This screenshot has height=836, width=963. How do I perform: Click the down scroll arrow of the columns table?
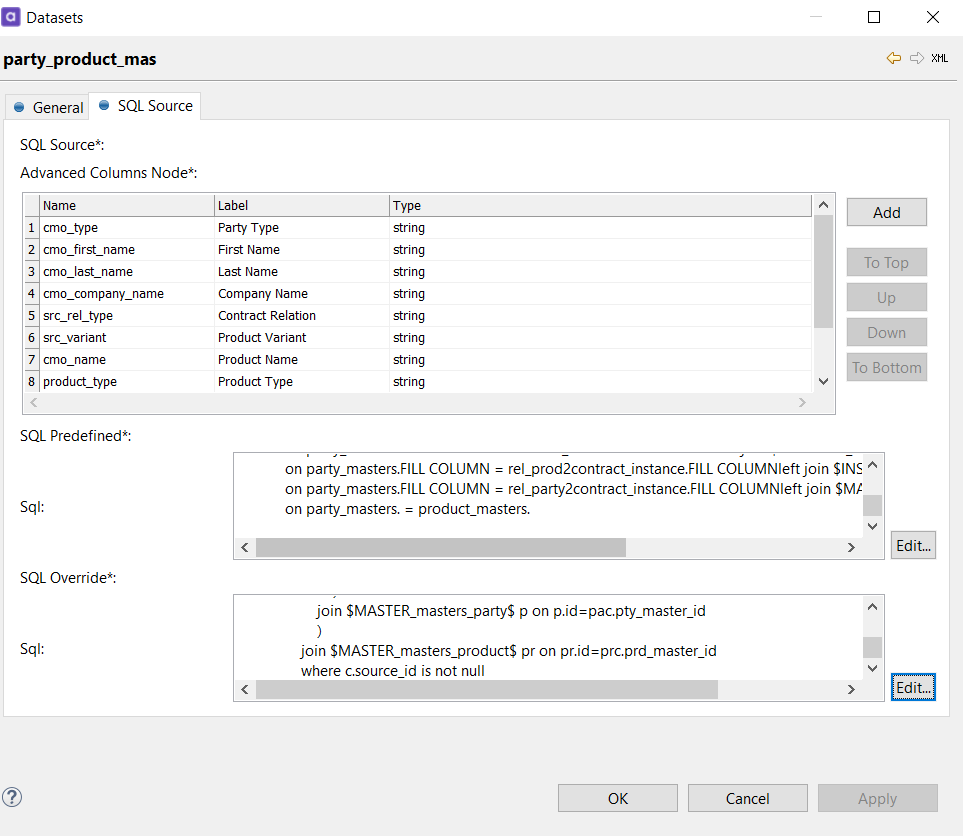pyautogui.click(x=823, y=381)
